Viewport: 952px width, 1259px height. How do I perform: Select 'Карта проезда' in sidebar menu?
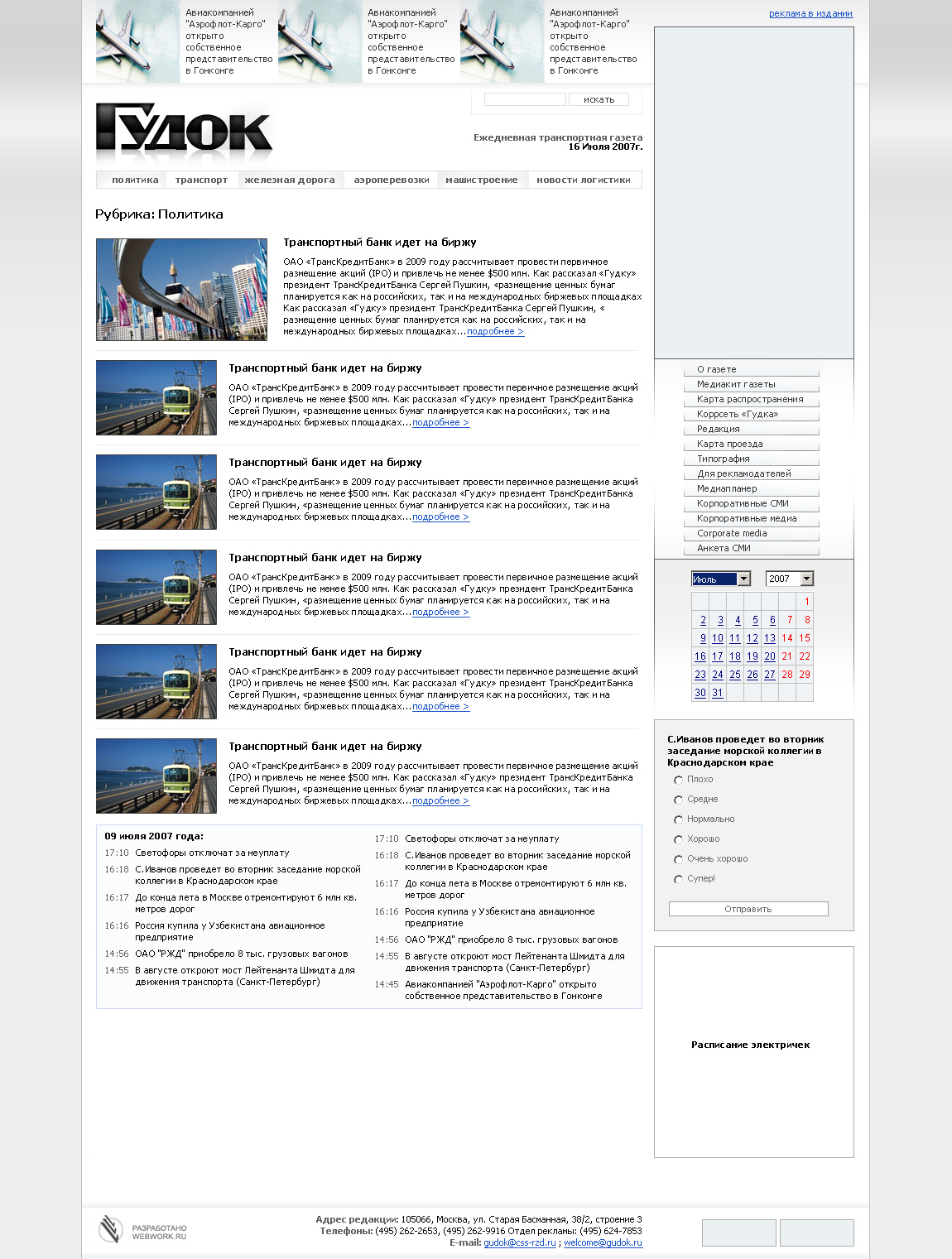pos(730,444)
